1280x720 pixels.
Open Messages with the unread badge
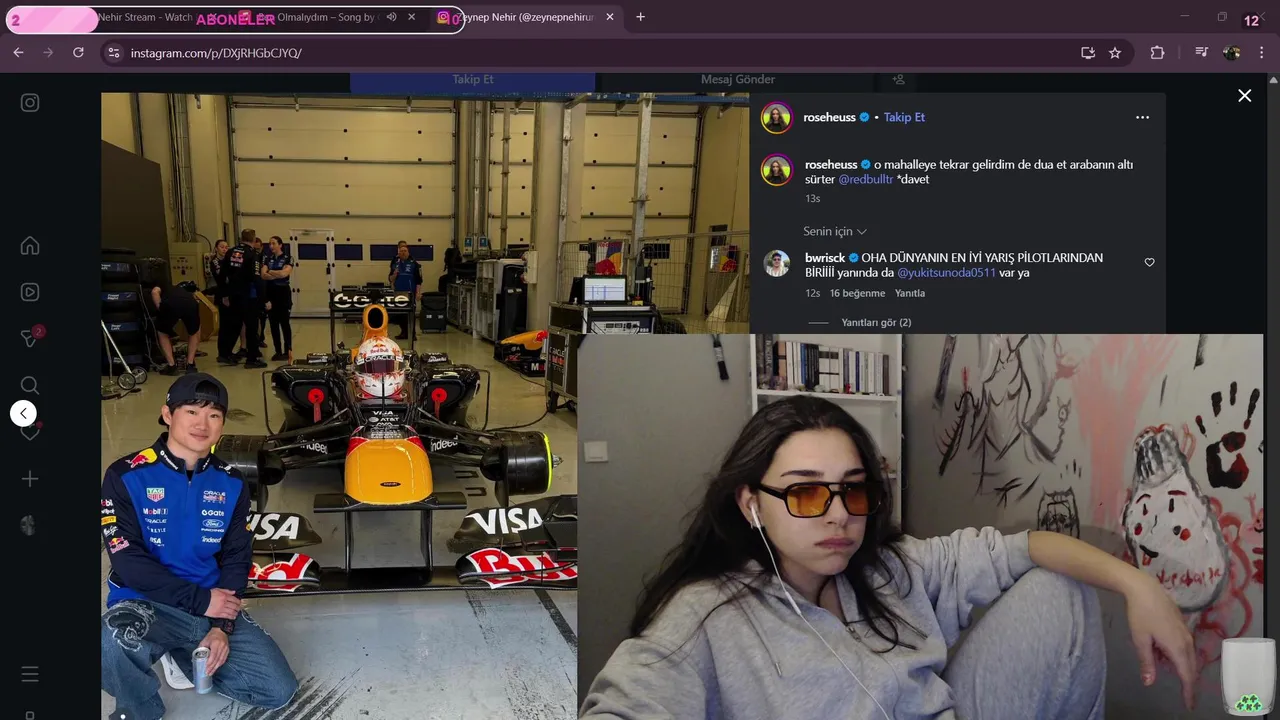click(31, 338)
